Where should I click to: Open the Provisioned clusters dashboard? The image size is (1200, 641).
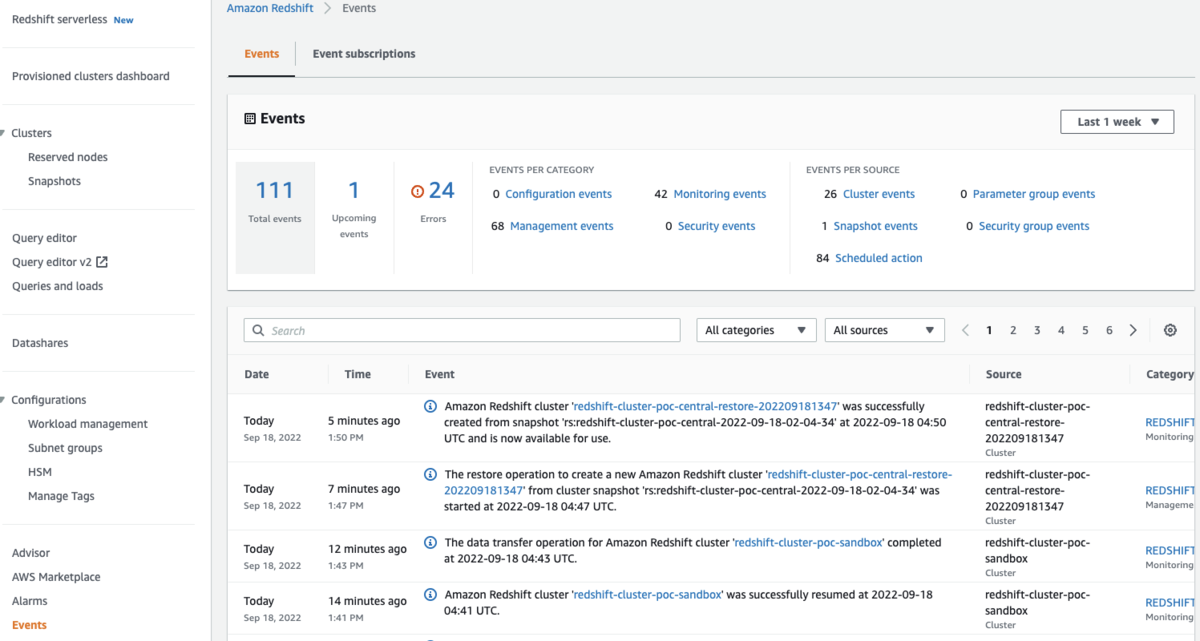point(91,76)
